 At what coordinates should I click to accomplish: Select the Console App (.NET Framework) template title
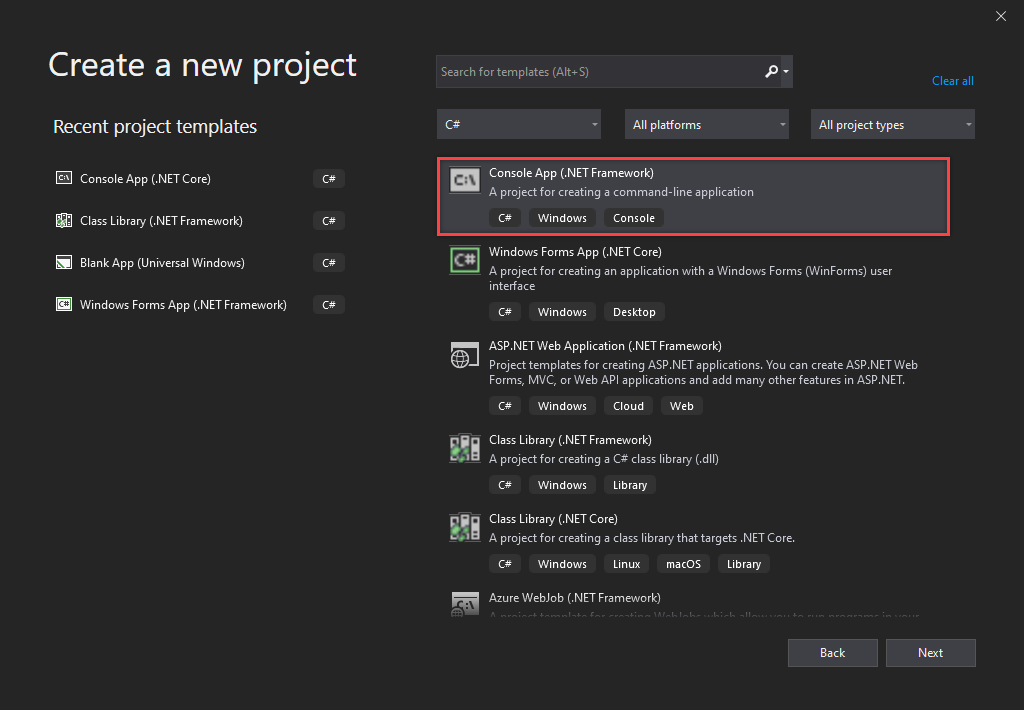[571, 172]
